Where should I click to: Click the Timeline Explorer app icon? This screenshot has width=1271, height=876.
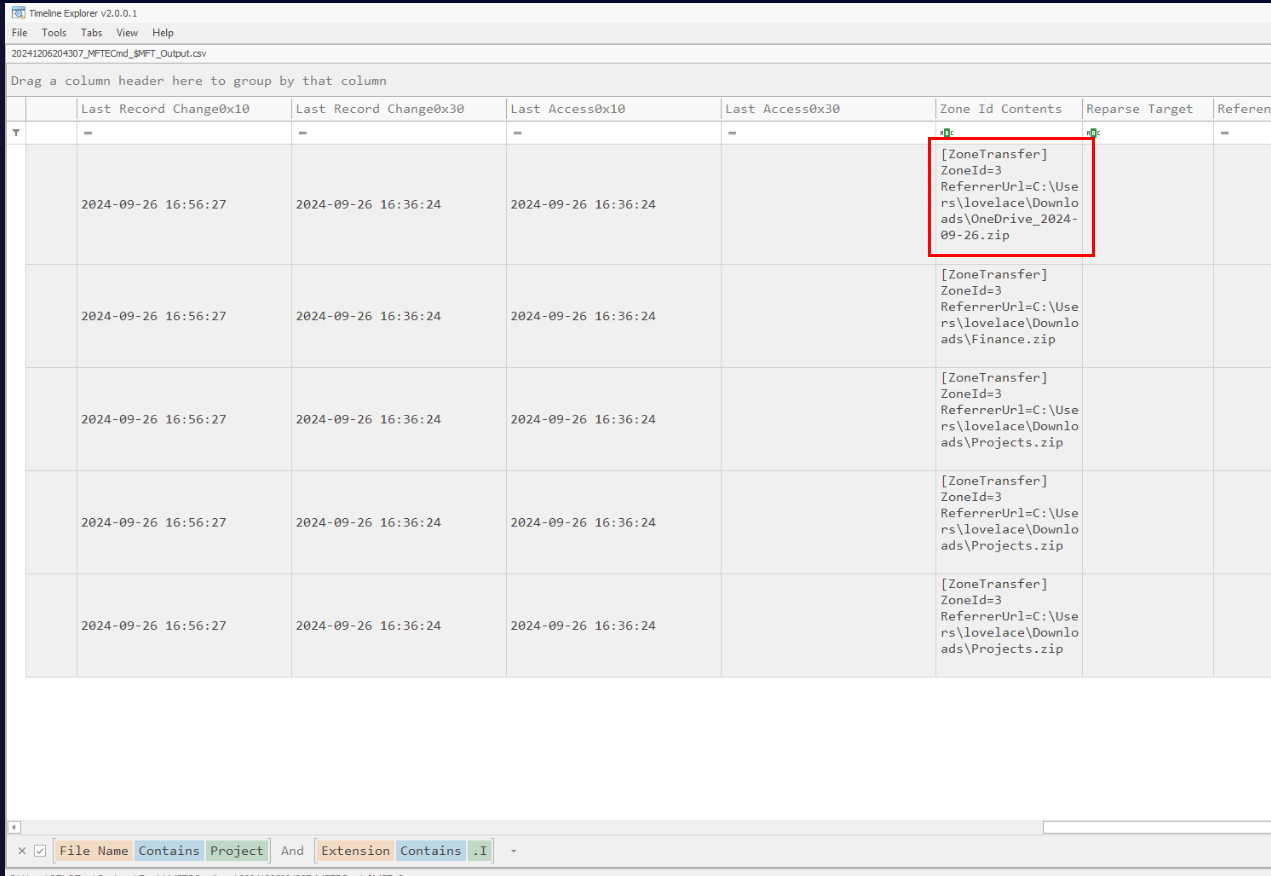click(x=18, y=13)
